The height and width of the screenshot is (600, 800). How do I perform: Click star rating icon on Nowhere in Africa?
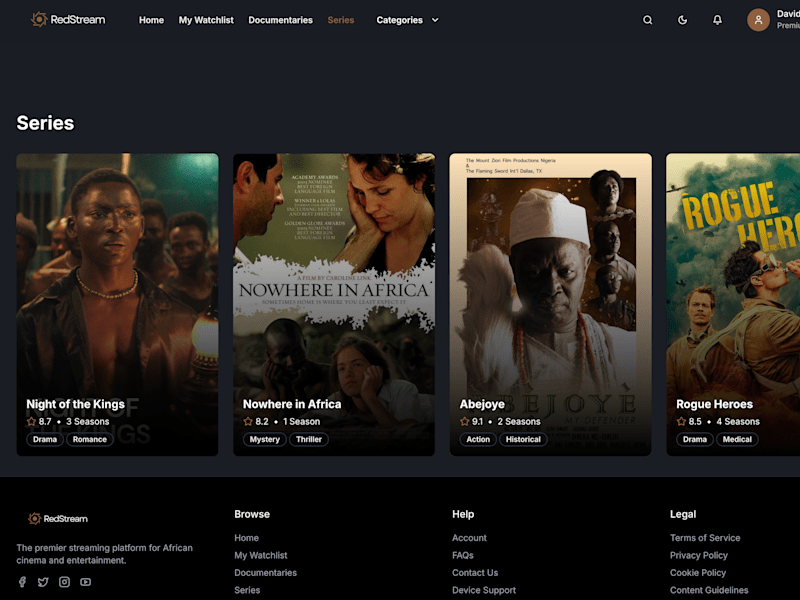pos(248,421)
